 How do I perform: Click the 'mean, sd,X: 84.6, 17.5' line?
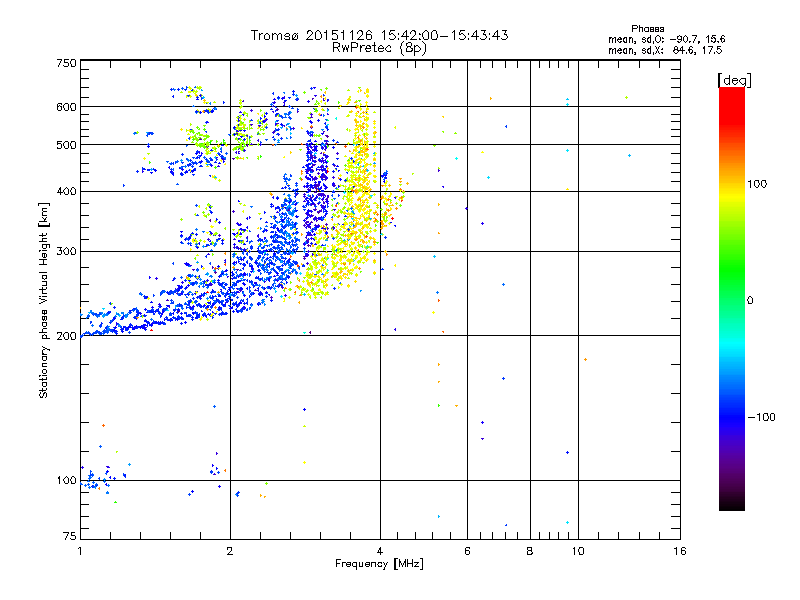pos(665,50)
